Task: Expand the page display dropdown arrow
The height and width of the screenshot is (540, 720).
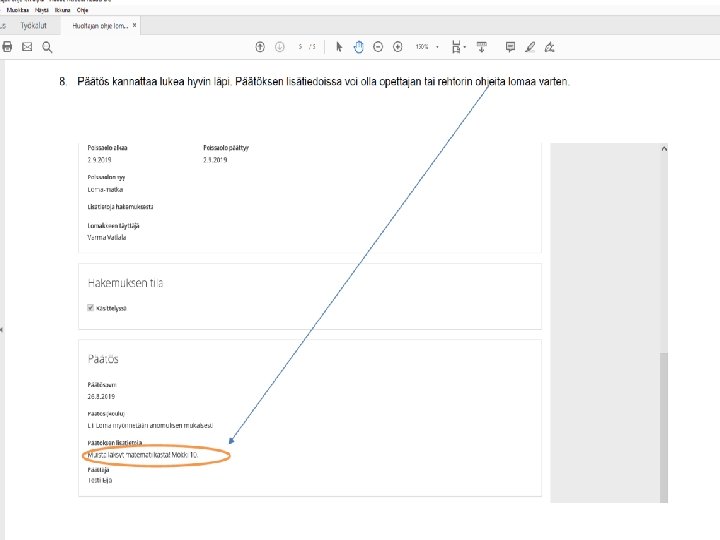Action: coord(465,47)
